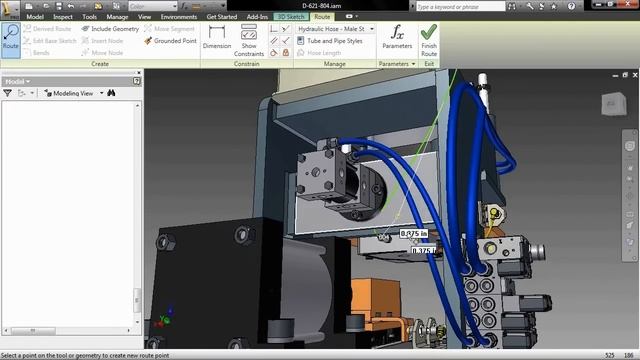Viewport: 640px width, 360px height.
Task: Open Model browser dropdown
Action: point(17,81)
